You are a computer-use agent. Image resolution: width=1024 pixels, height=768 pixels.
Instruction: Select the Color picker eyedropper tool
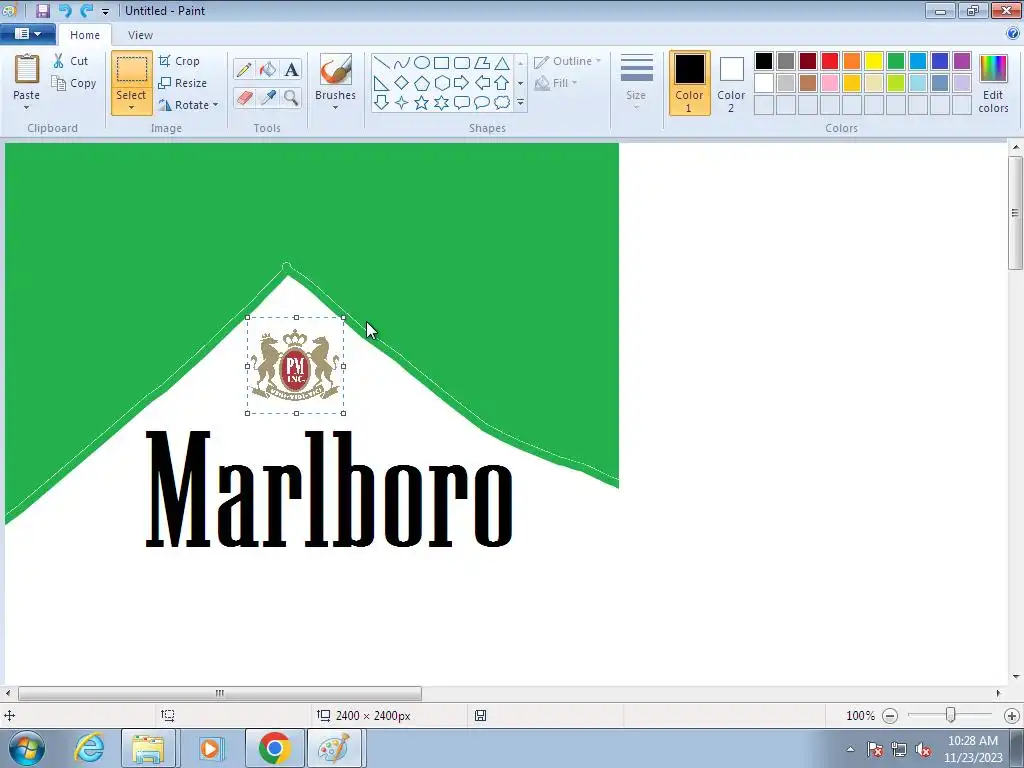click(x=268, y=97)
